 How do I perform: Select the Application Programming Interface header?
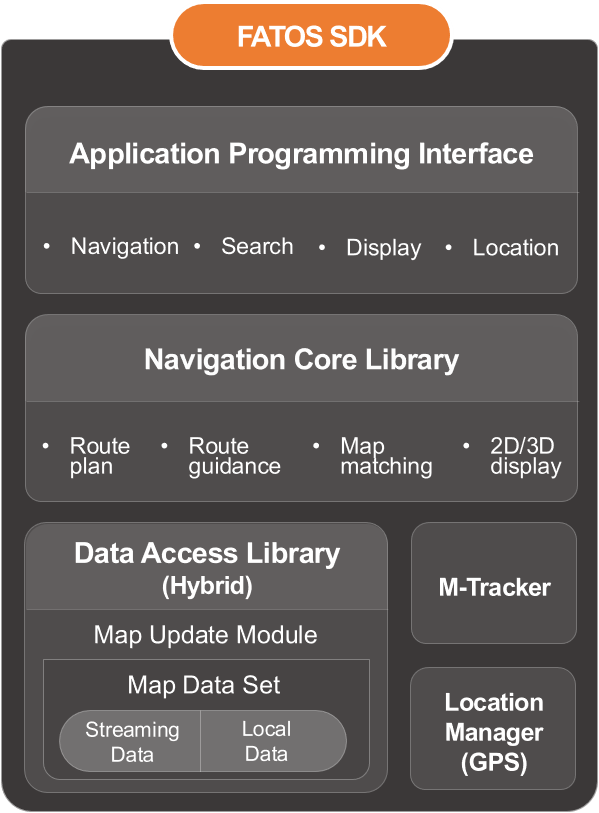click(x=301, y=154)
